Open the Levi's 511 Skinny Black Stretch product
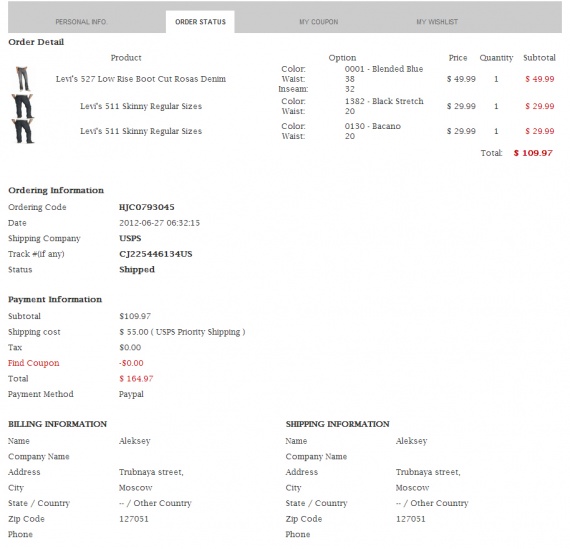Image resolution: width=570 pixels, height=549 pixels. [x=141, y=106]
